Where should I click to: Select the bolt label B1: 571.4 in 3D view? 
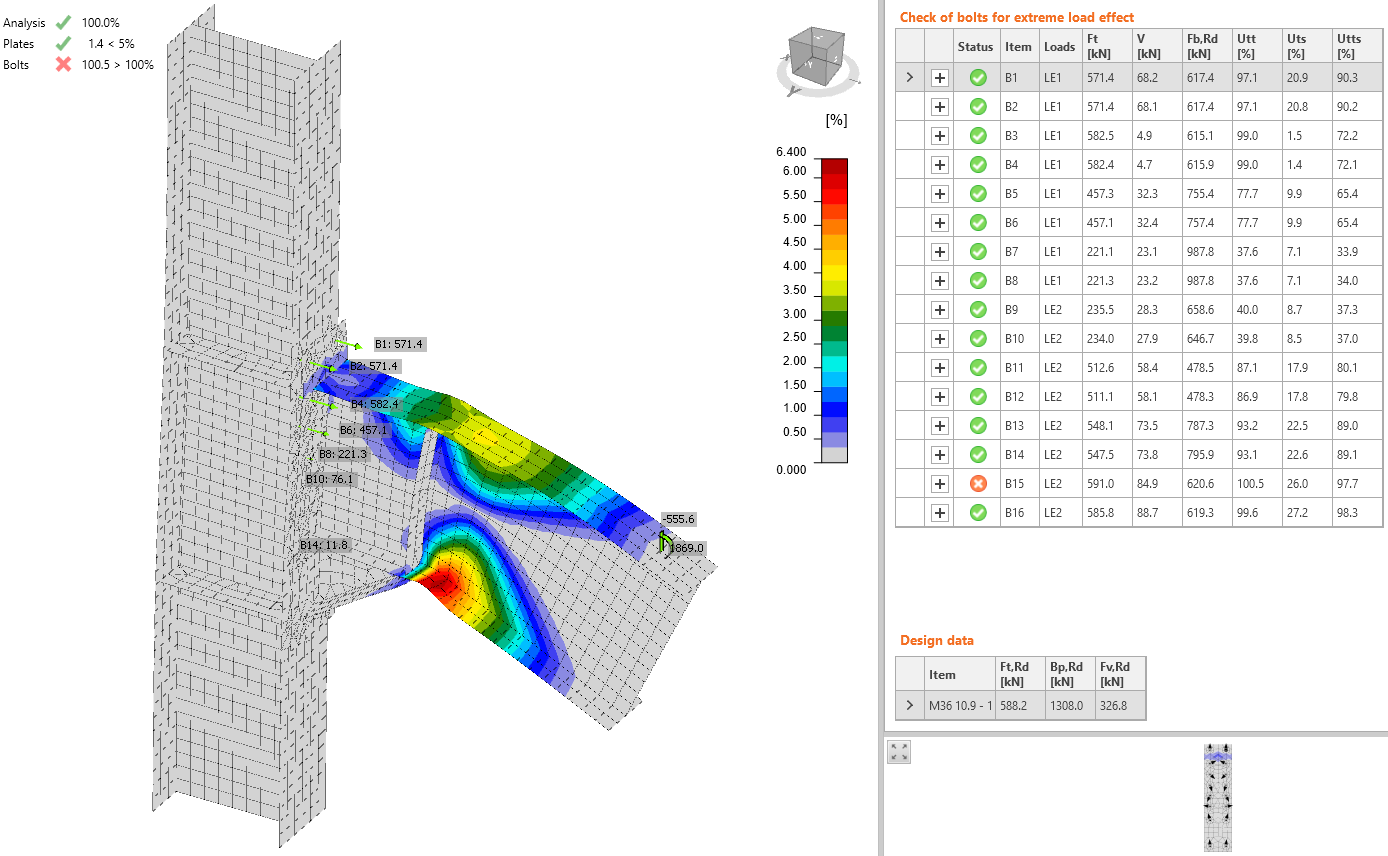pos(398,343)
